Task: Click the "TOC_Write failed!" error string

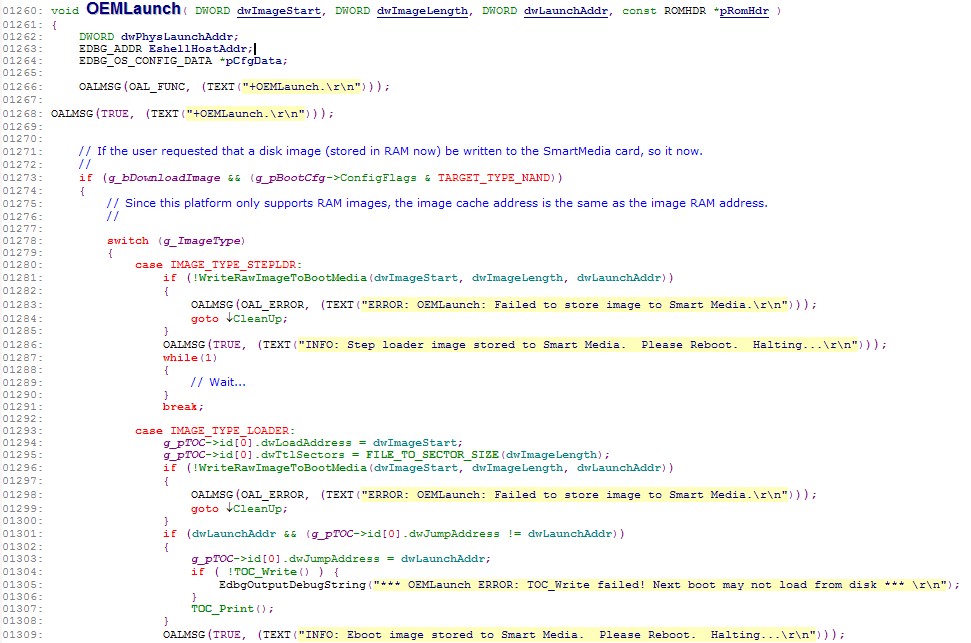Action: 660,585
